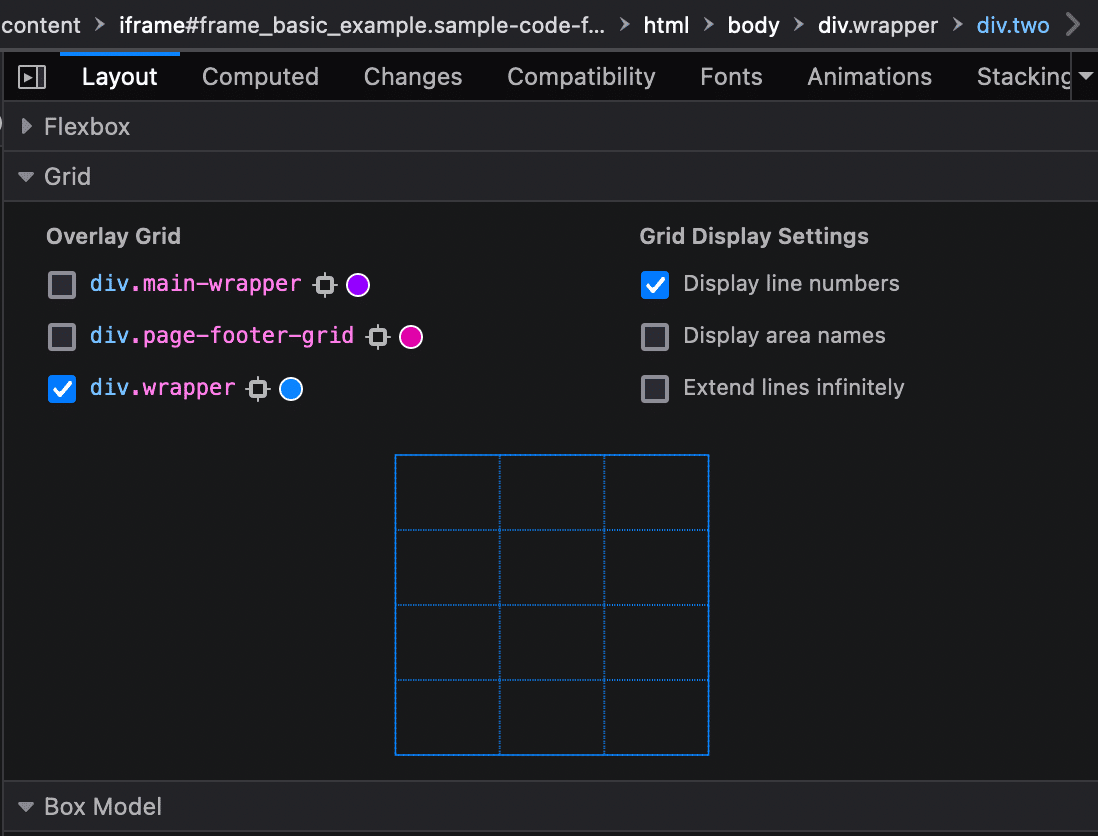Select the div.wrapper breadcrumb

click(x=877, y=25)
